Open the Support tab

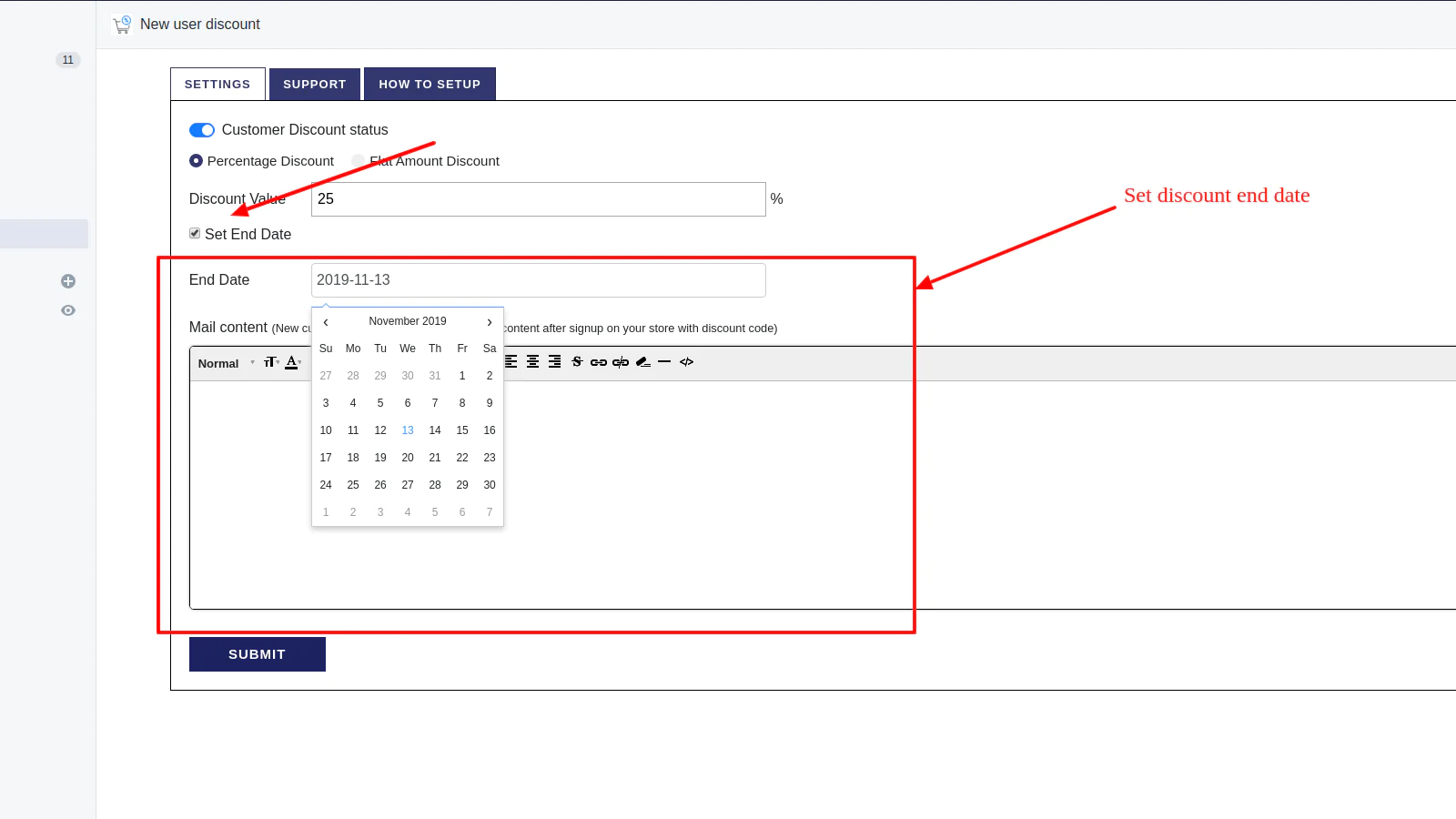coord(315,84)
